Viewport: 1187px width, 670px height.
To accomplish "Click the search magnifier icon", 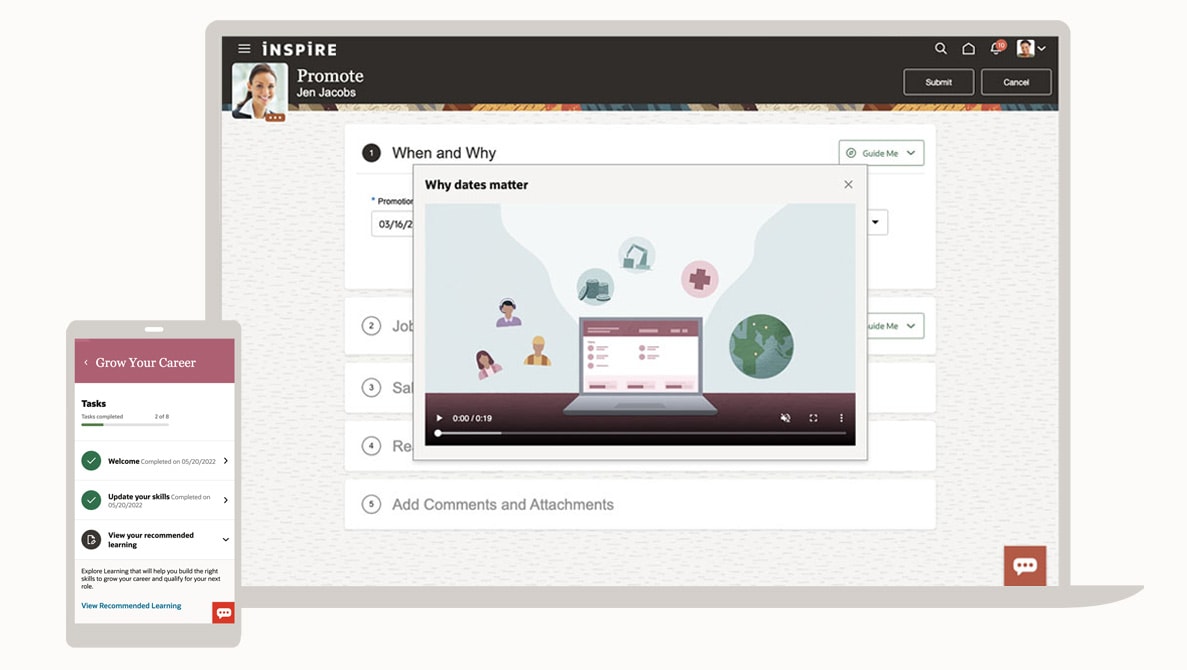I will (x=940, y=48).
